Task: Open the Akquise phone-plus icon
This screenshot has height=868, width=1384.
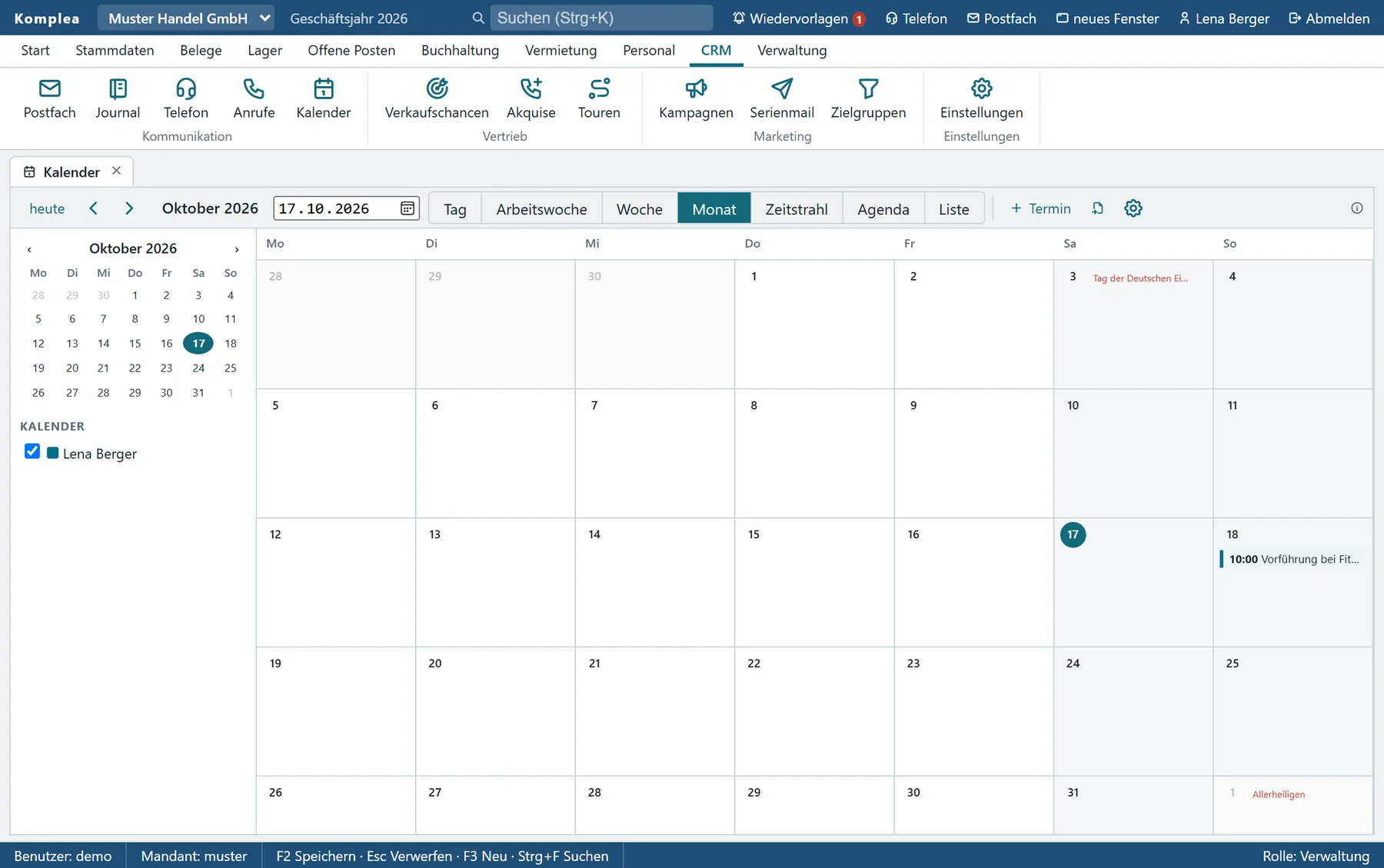Action: click(531, 99)
